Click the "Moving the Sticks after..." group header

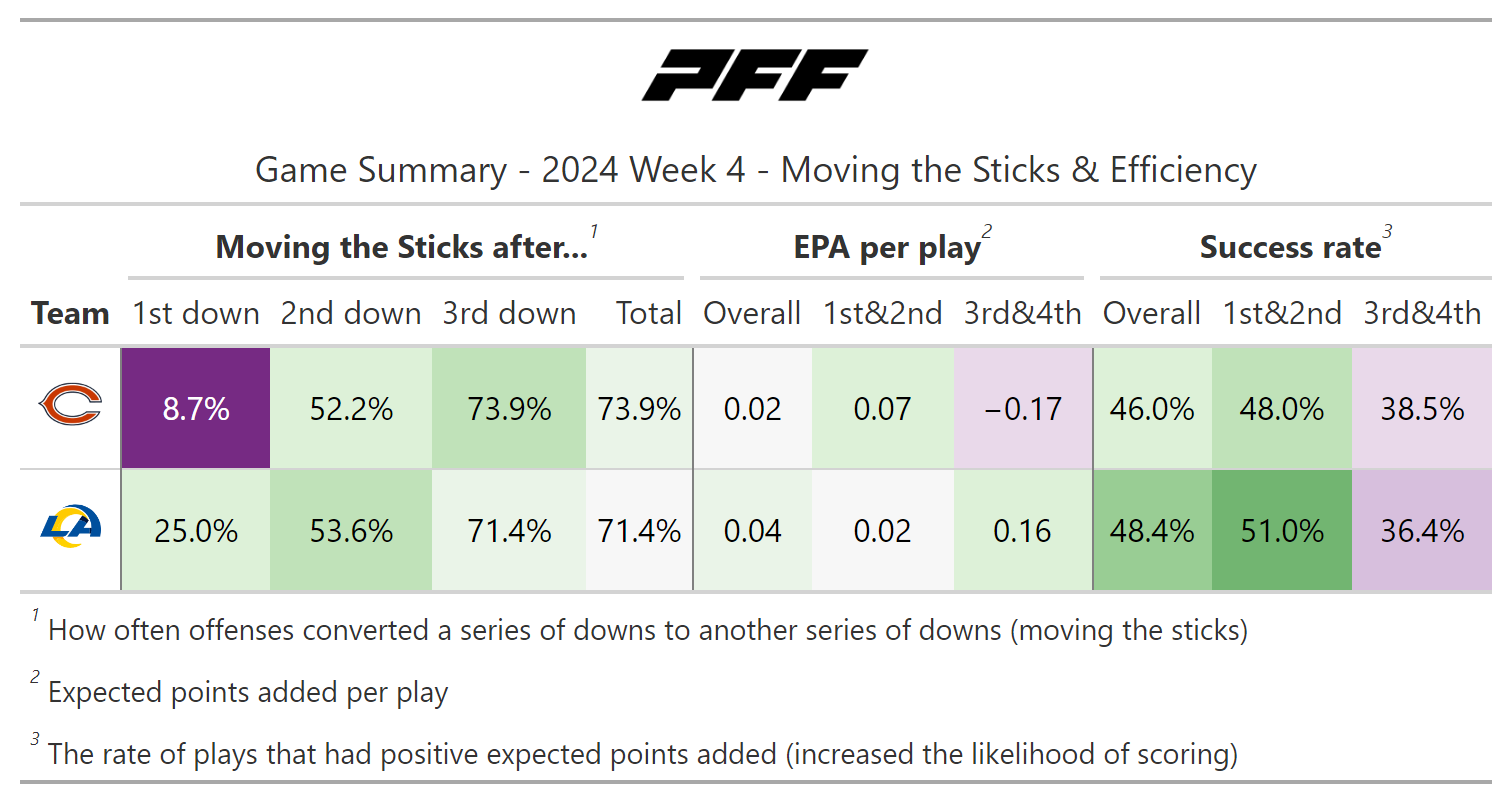402,247
